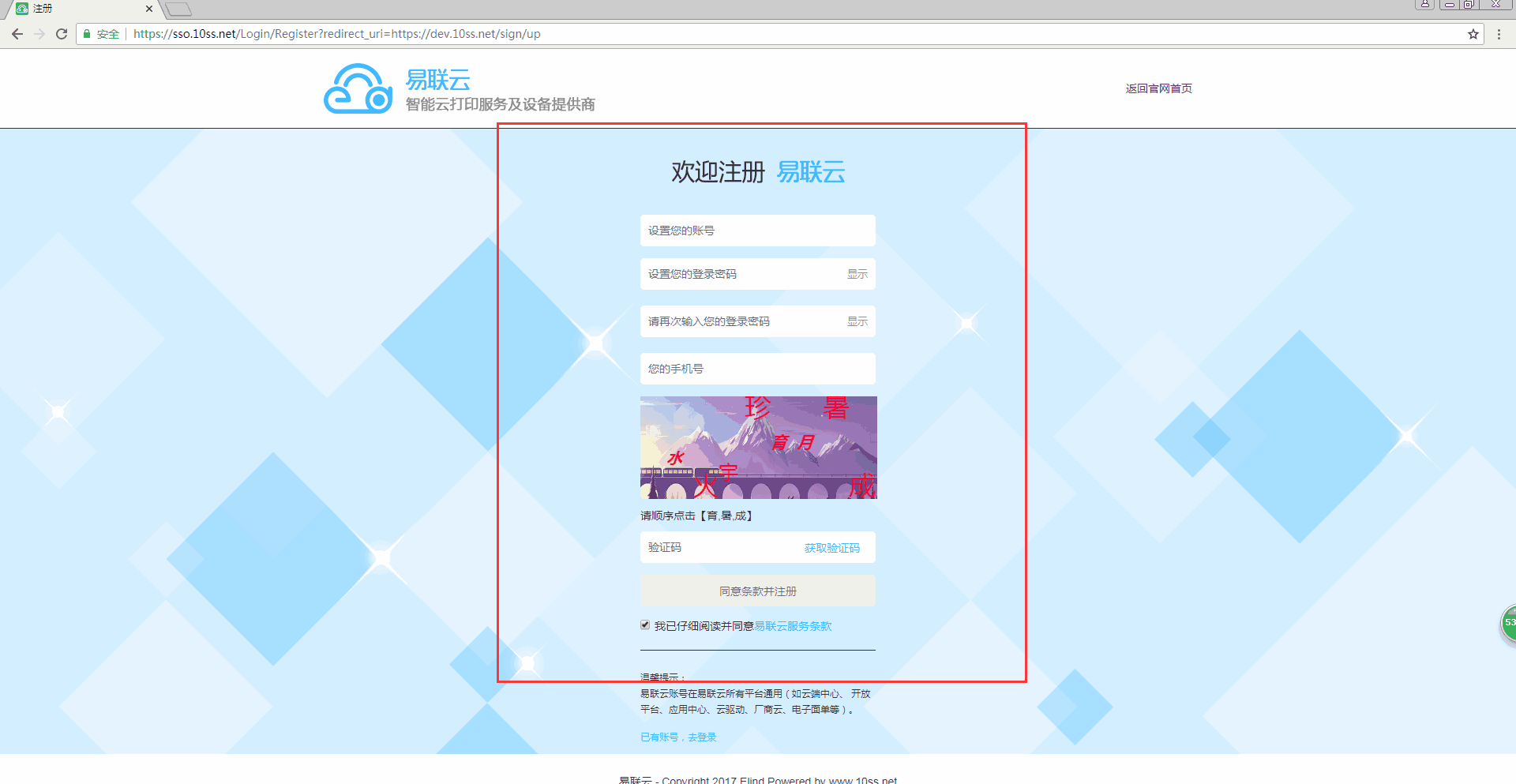The height and width of the screenshot is (784, 1516).
Task: Click captcha character 暑
Action: pyautogui.click(x=835, y=407)
